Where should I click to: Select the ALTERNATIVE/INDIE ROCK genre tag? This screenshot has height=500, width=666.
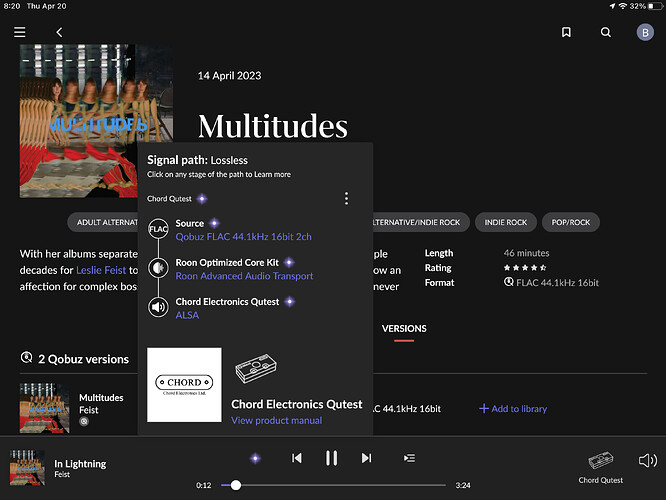(420, 222)
